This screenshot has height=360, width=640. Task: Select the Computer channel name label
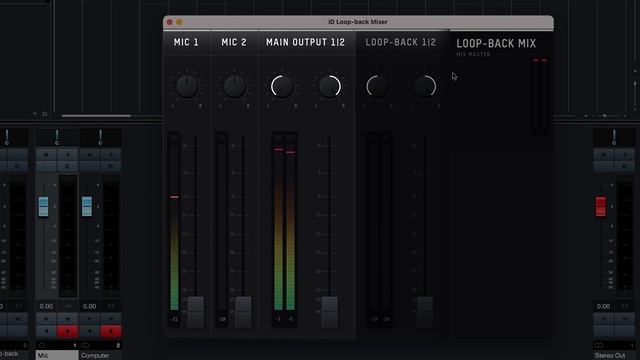click(x=100, y=356)
